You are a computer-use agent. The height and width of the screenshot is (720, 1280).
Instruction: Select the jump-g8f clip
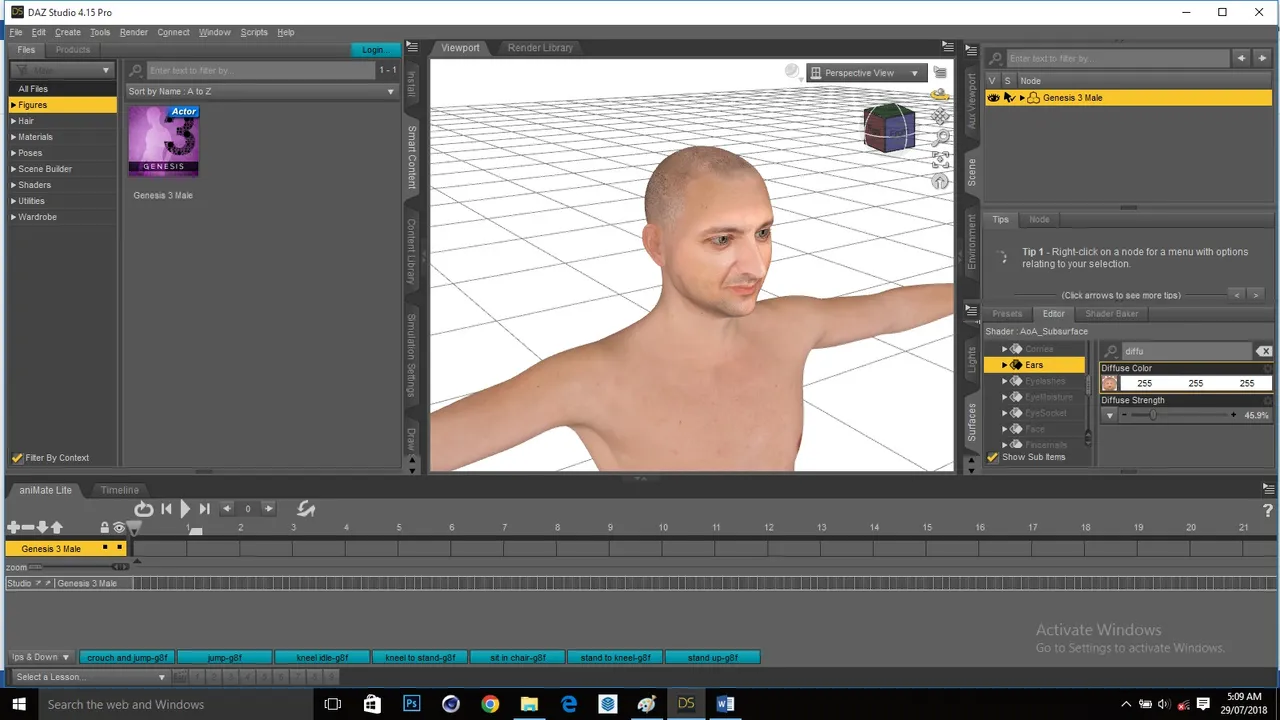coord(225,658)
